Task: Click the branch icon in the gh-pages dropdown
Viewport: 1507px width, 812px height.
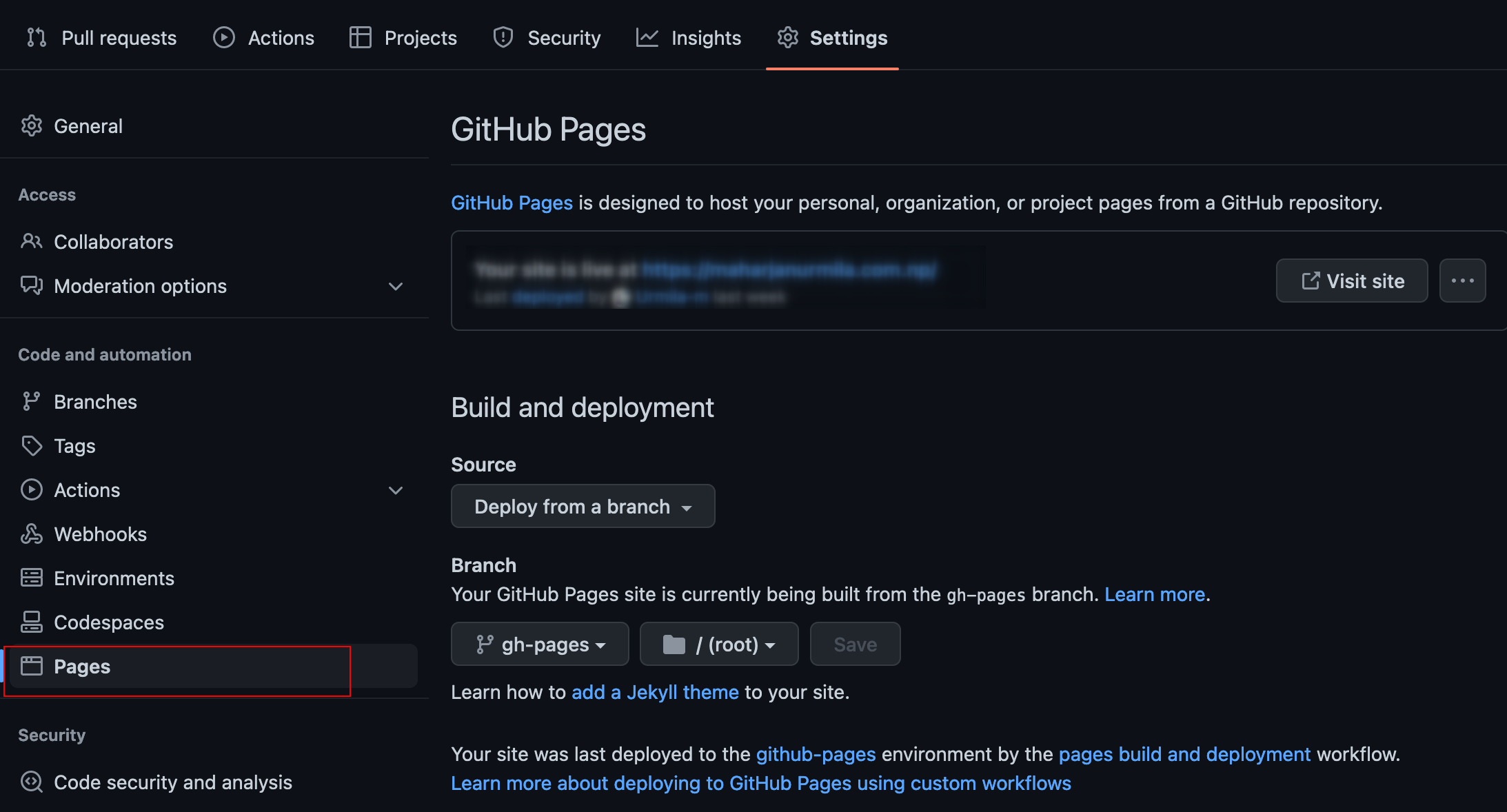Action: [x=485, y=644]
